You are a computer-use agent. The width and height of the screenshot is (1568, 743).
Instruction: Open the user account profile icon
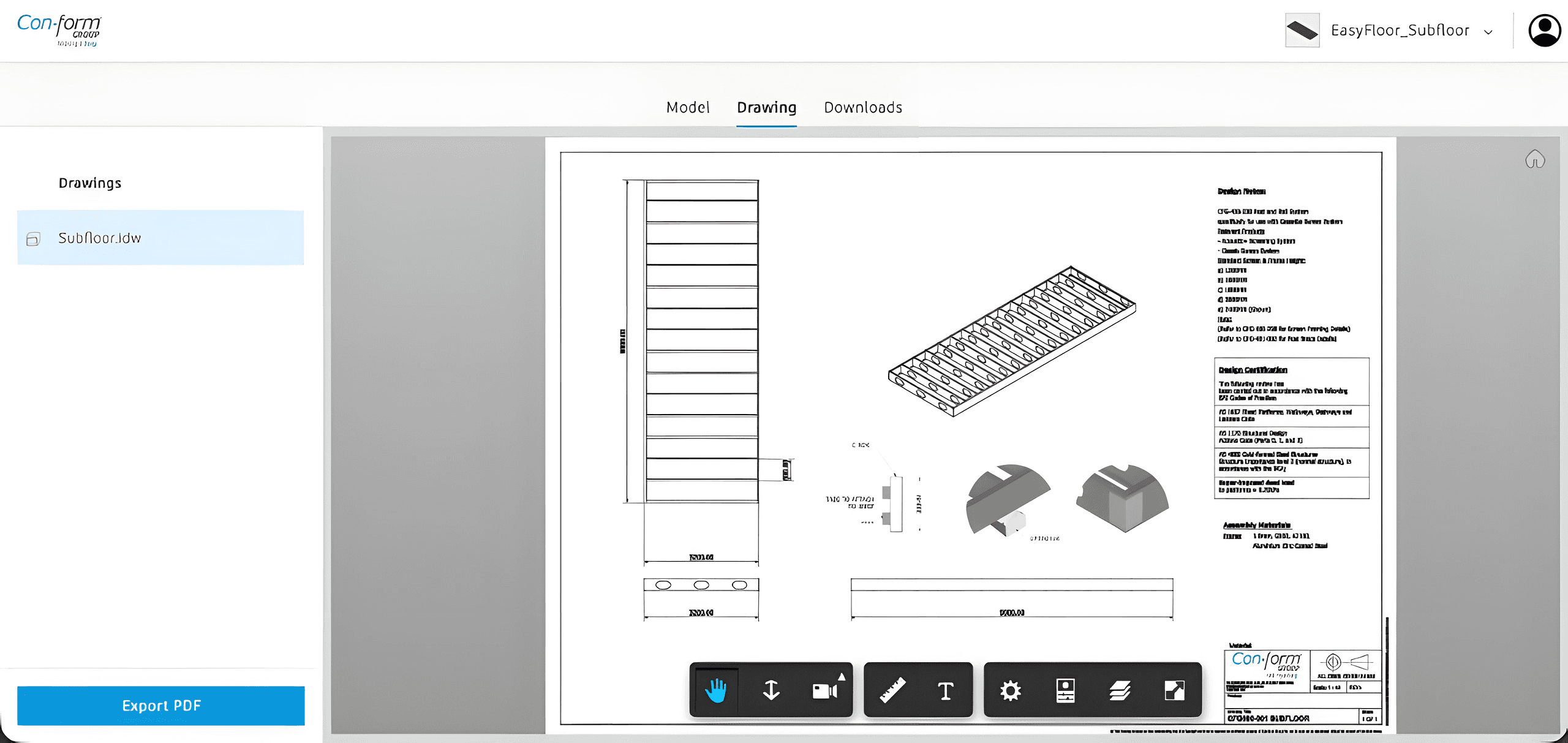point(1544,31)
